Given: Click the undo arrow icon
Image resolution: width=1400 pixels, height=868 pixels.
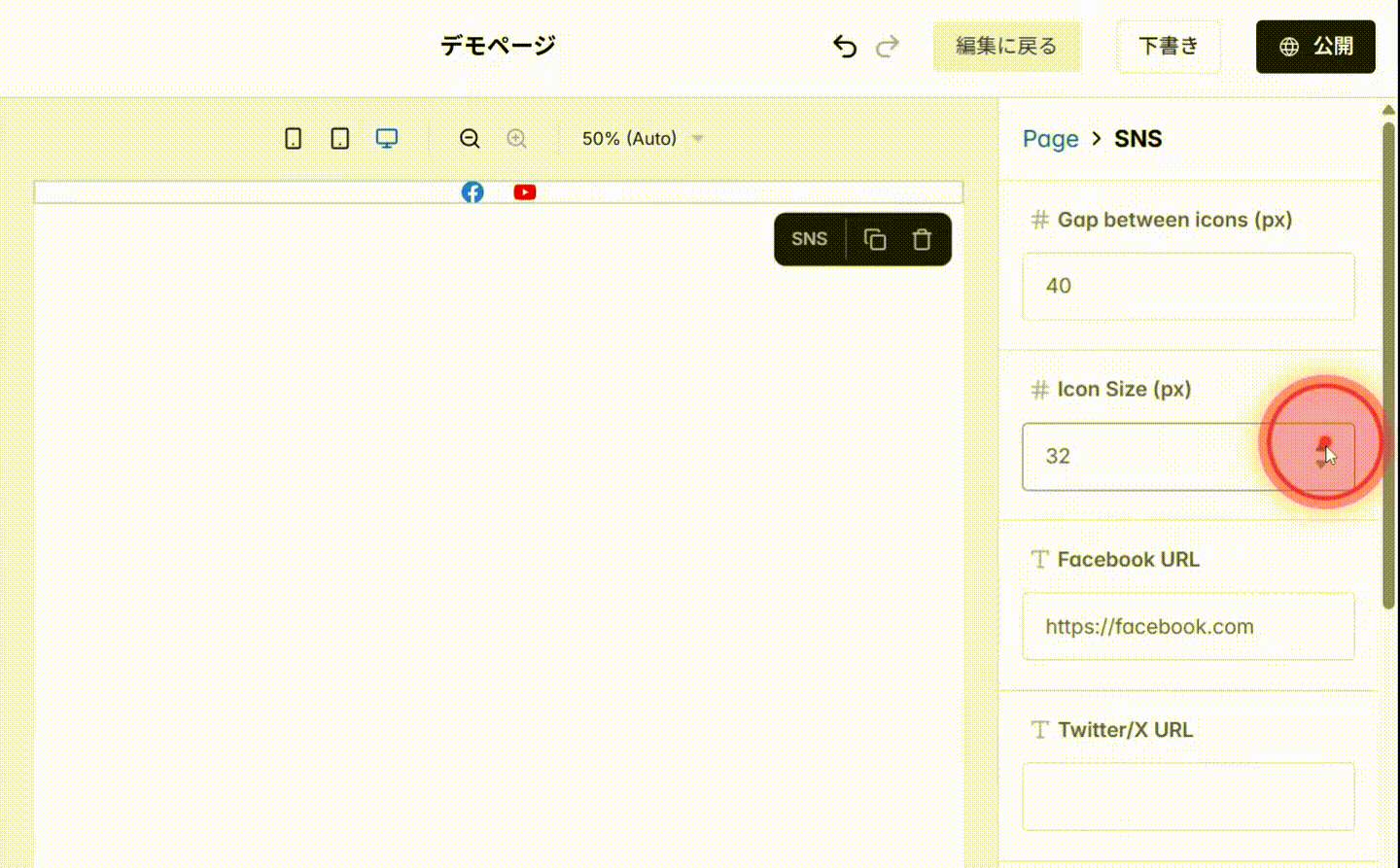Looking at the screenshot, I should click(x=845, y=46).
